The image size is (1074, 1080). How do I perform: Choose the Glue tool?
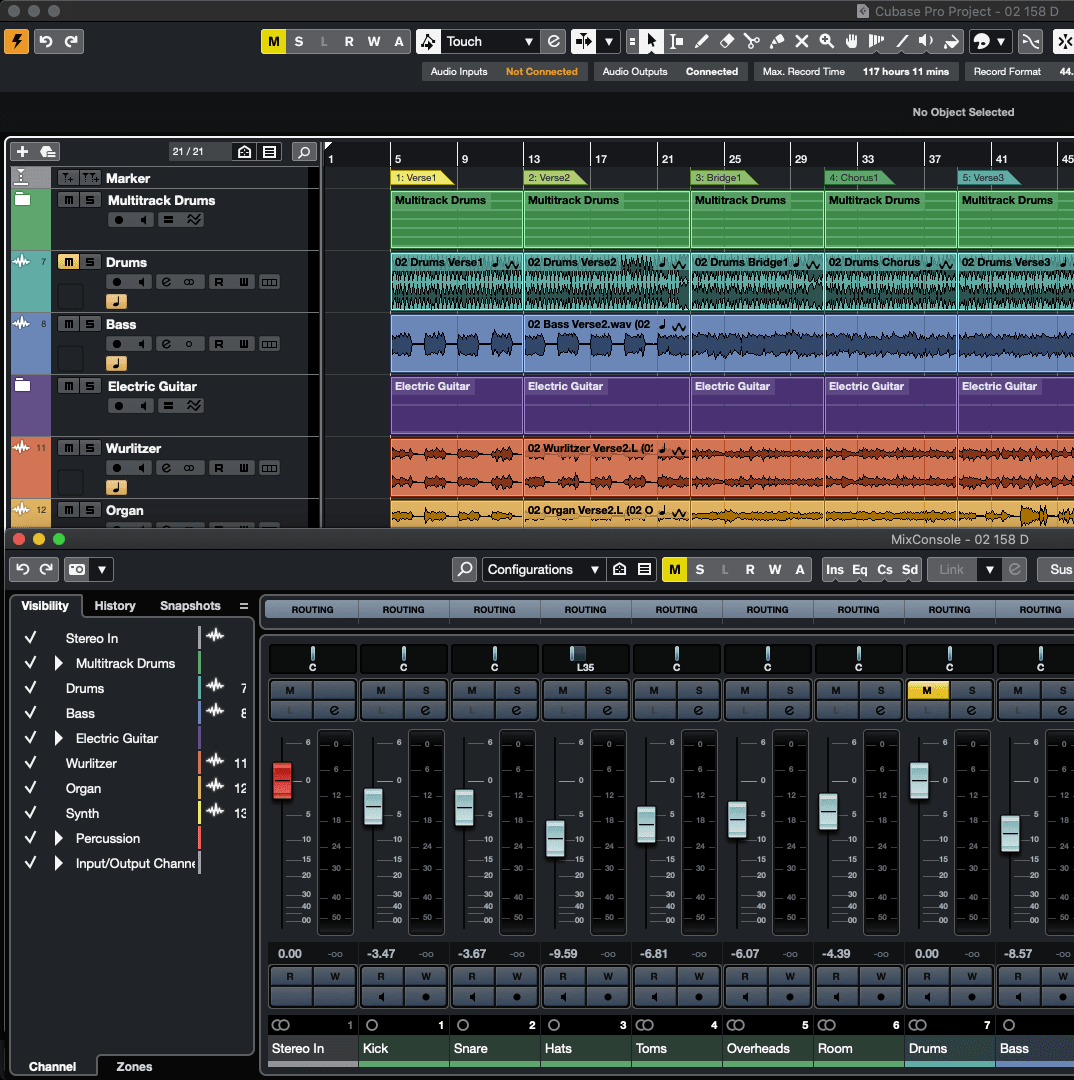777,41
